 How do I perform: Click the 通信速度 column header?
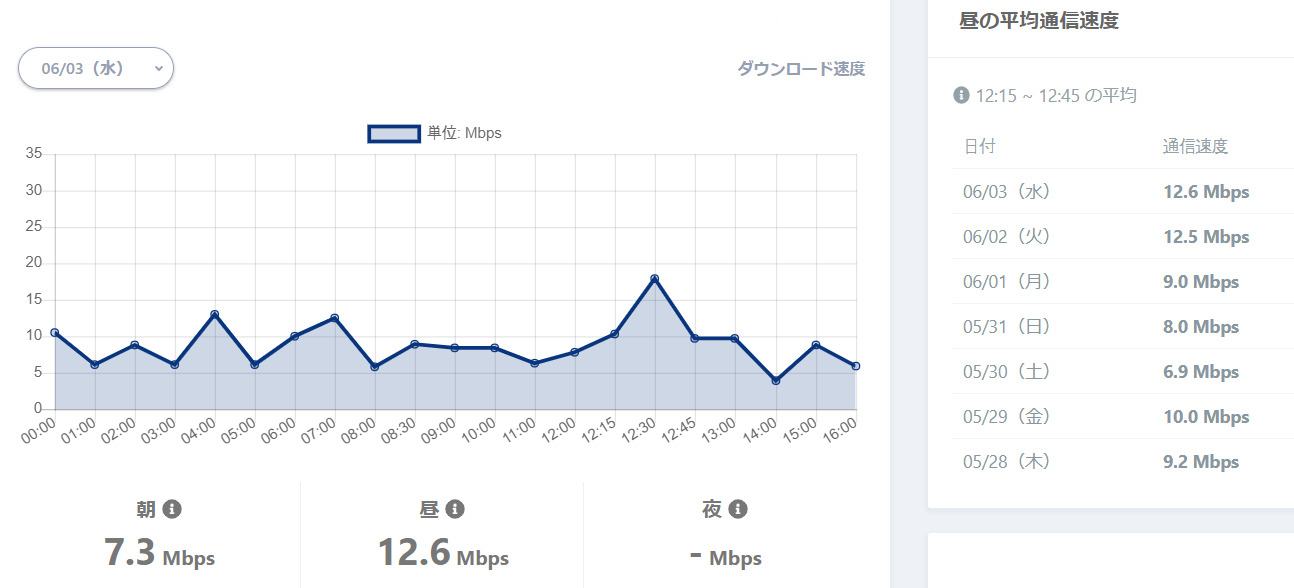point(1195,146)
